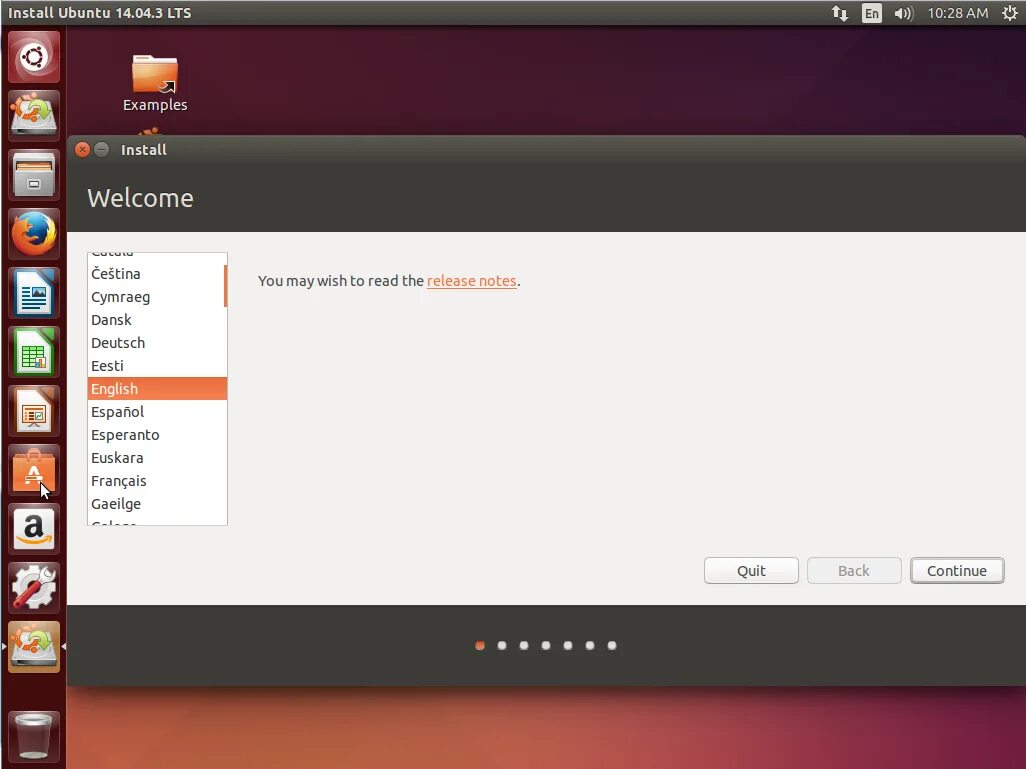Viewport: 1026px width, 769px height.
Task: Open the session power gear menu
Action: [1010, 13]
